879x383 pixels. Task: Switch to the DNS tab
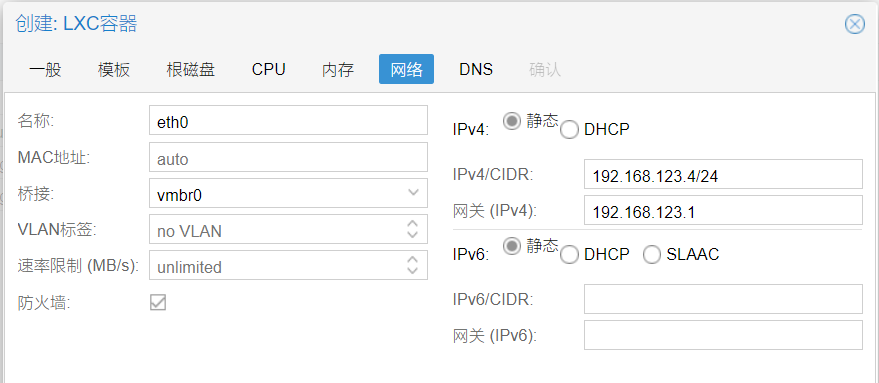coord(476,69)
